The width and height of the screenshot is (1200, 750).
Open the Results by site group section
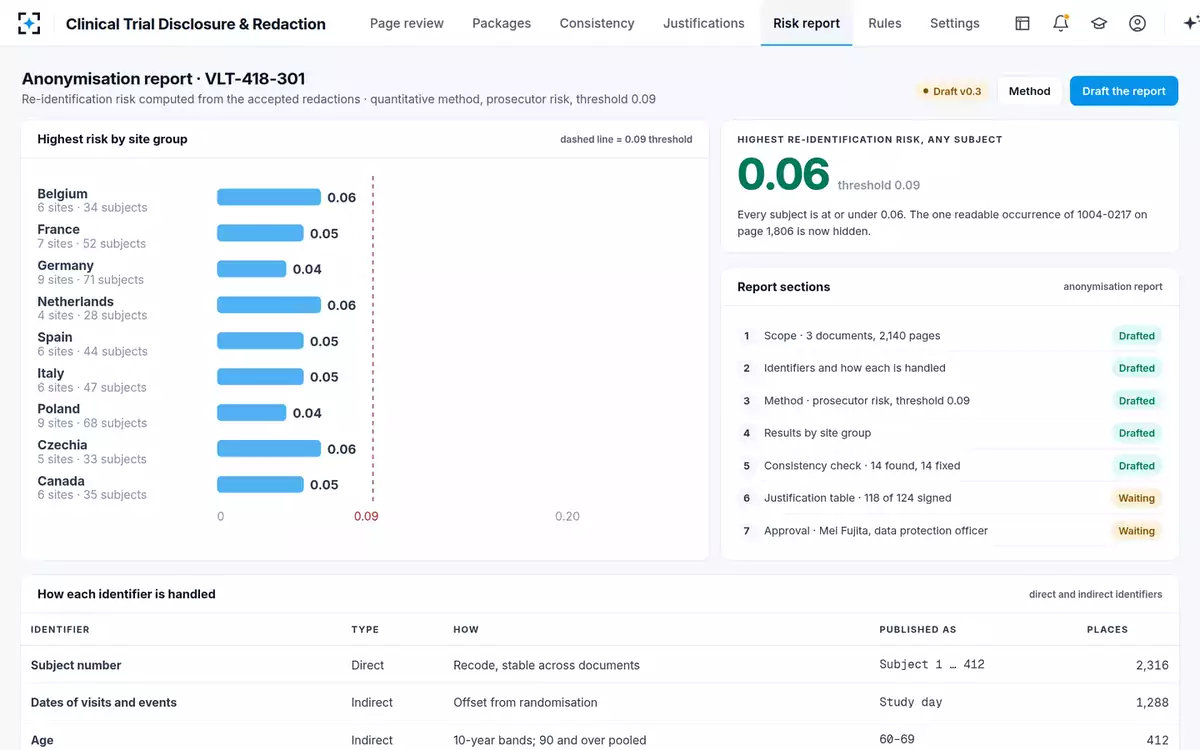[x=948, y=433]
